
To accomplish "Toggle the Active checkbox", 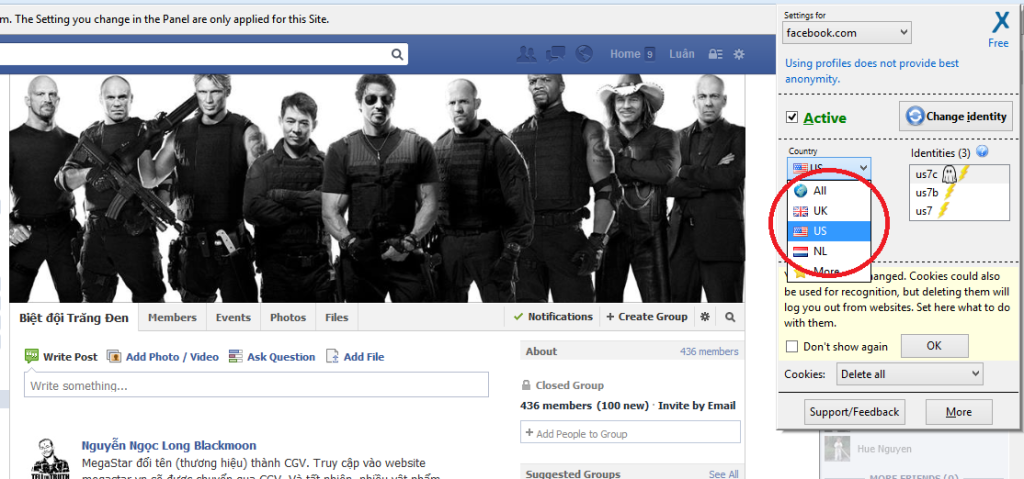I will point(792,117).
